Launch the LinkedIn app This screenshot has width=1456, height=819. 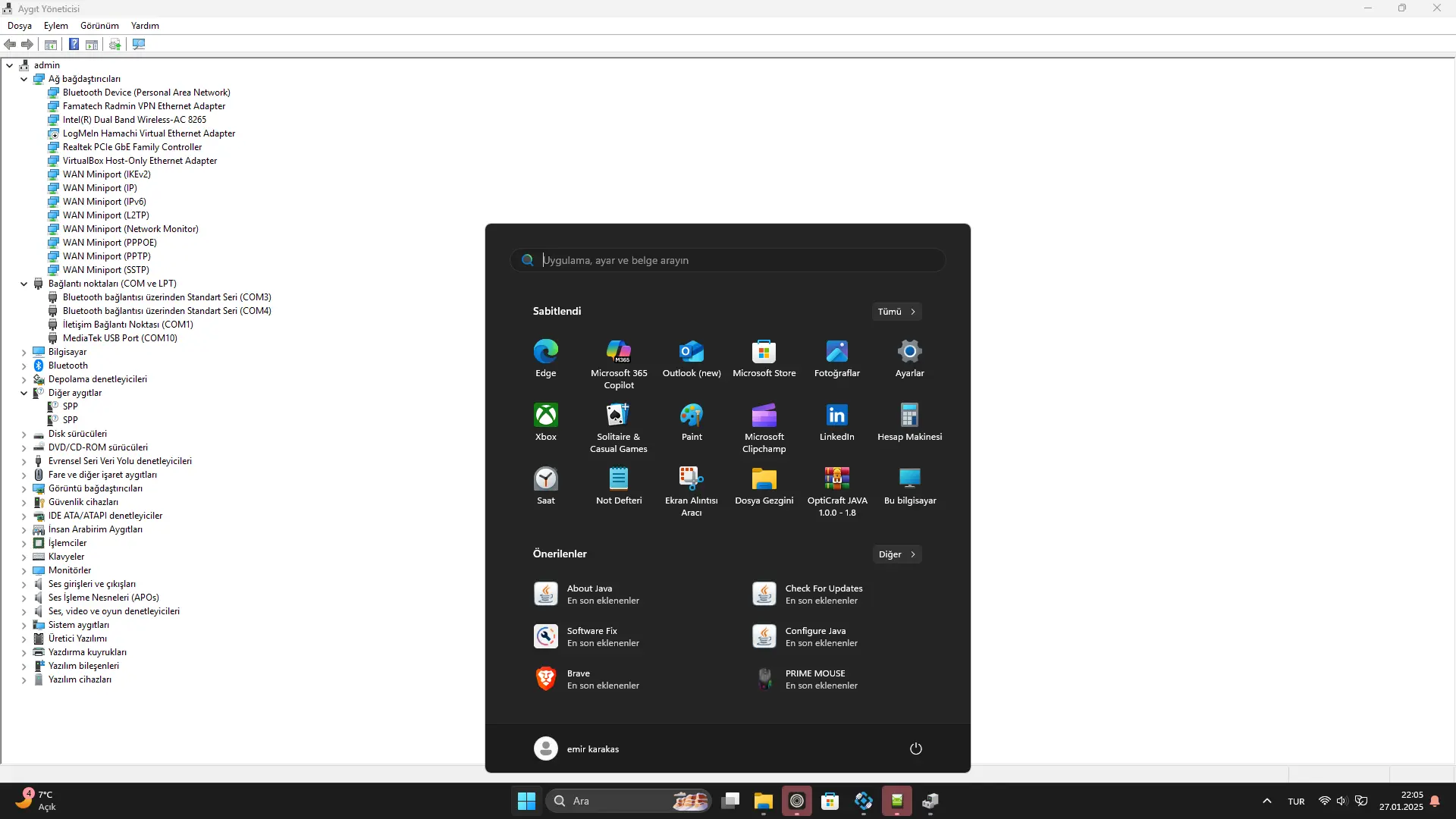(837, 422)
